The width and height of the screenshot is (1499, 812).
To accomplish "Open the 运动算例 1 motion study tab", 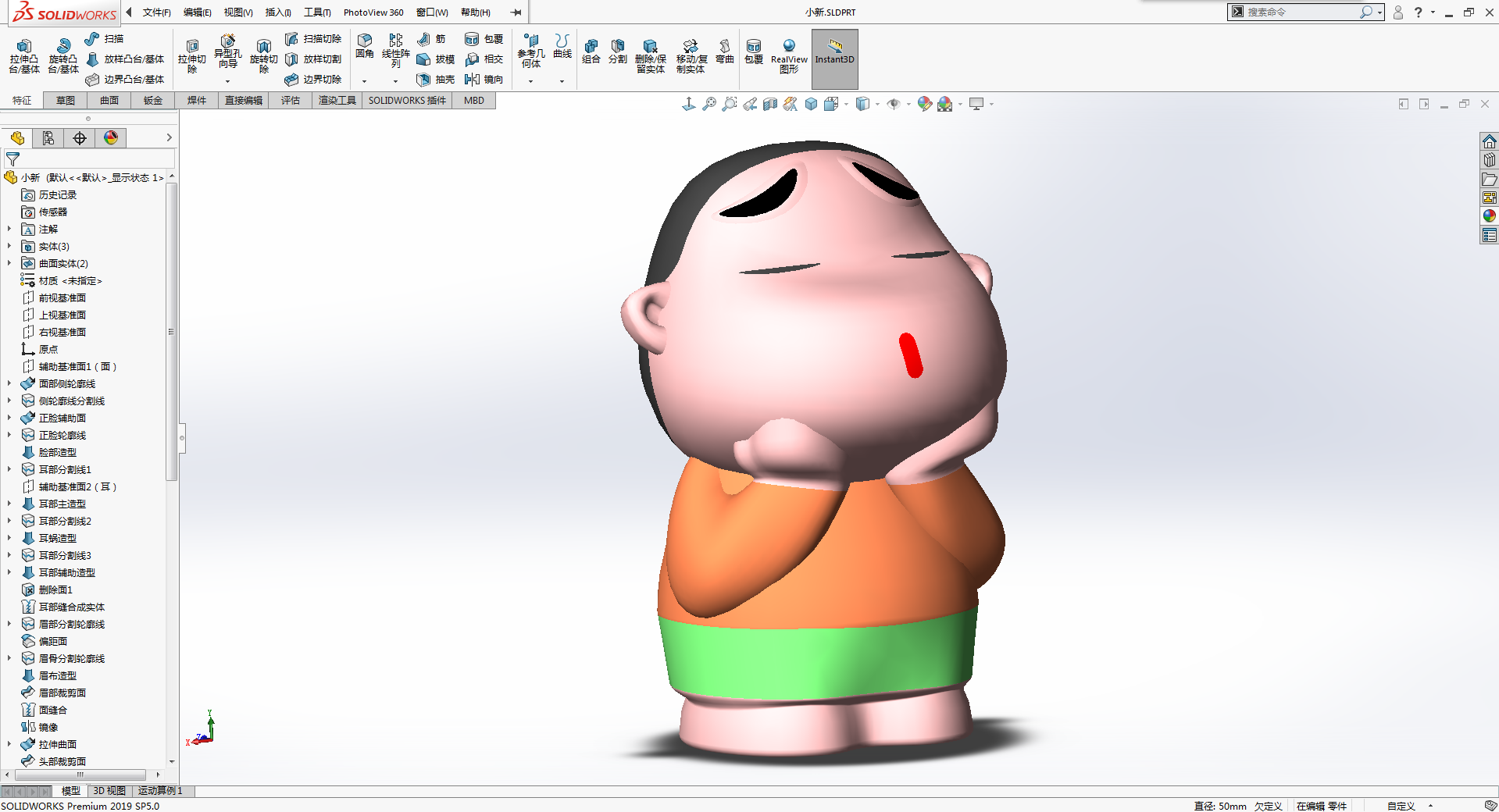I will tap(160, 791).
